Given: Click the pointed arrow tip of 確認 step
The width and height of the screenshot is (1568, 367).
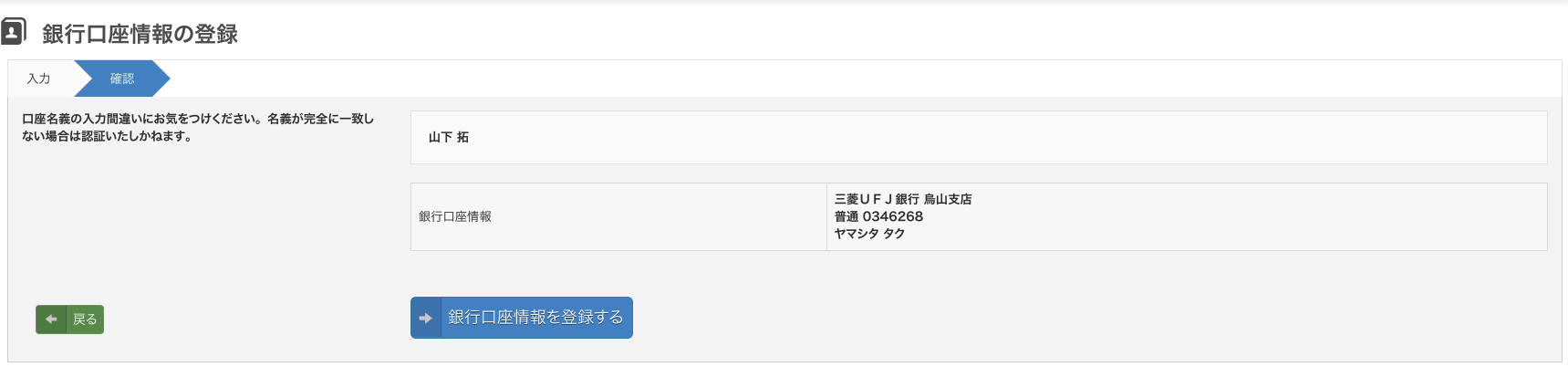Looking at the screenshot, I should 161,79.
